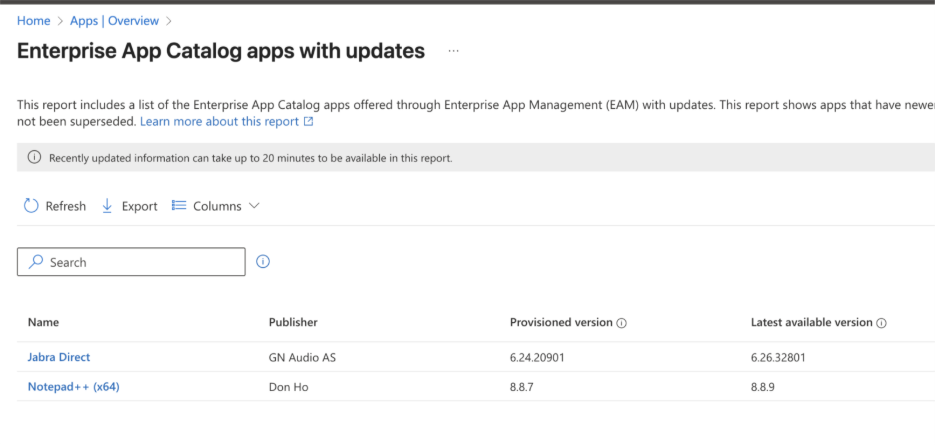Open the Notepad++ (x64) app entry

coord(73,387)
